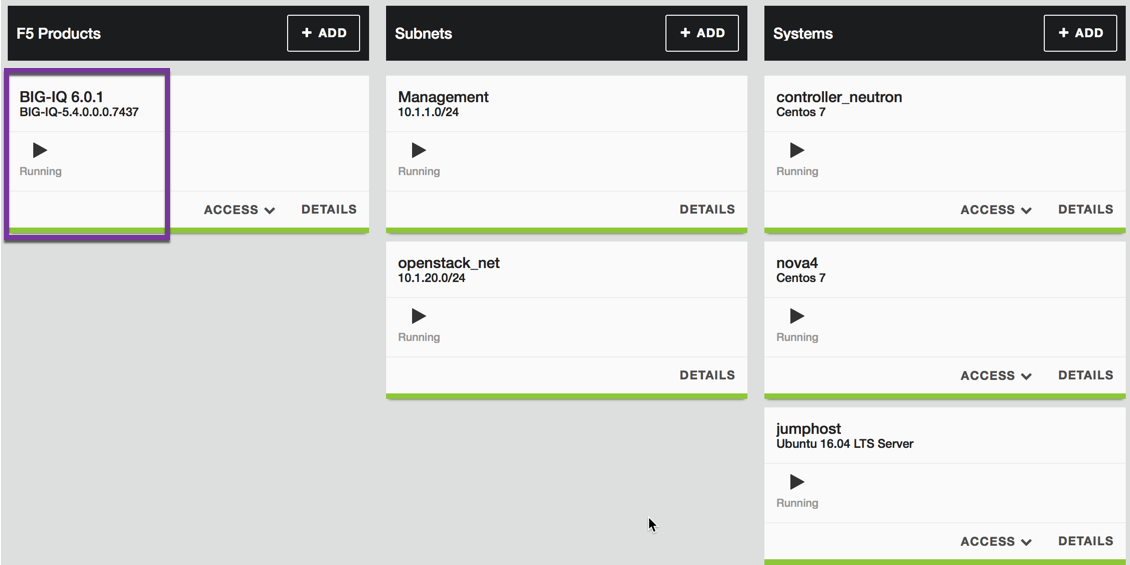The height and width of the screenshot is (565, 1130).
Task: Open DETAILS for openstack_net subnet
Action: (x=707, y=375)
